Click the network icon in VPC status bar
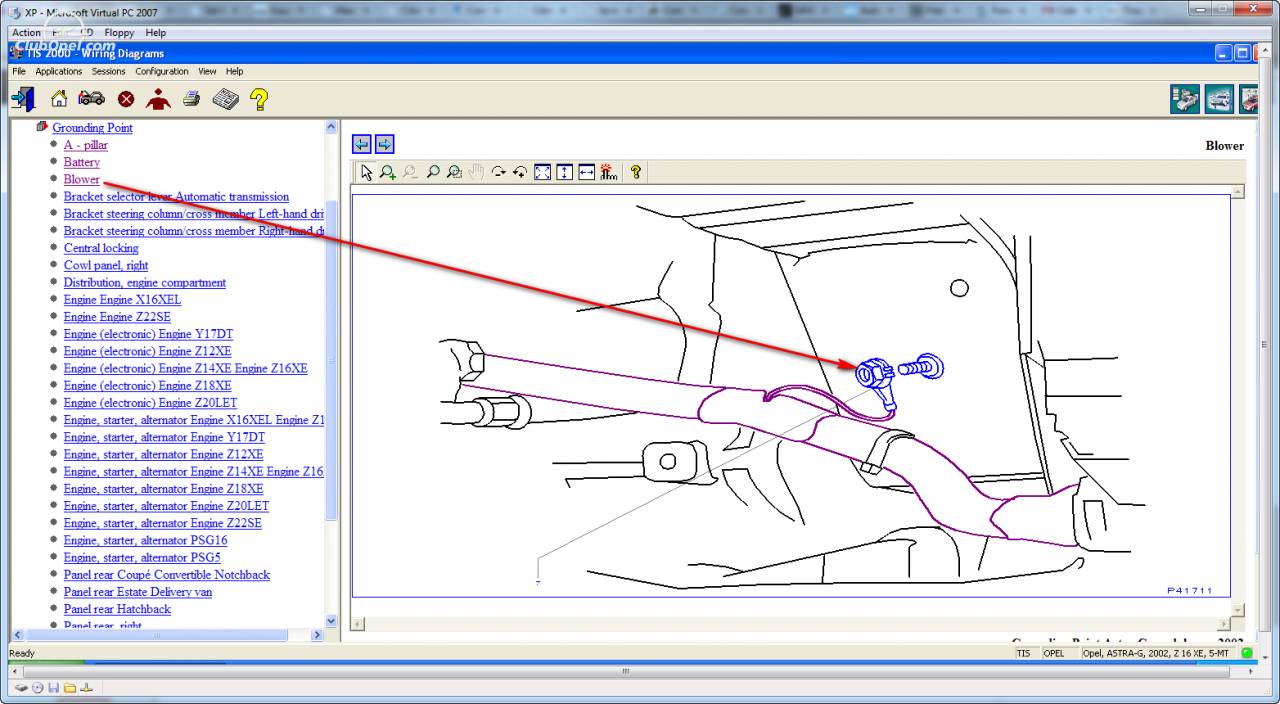The width and height of the screenshot is (1280, 704). tap(85, 688)
